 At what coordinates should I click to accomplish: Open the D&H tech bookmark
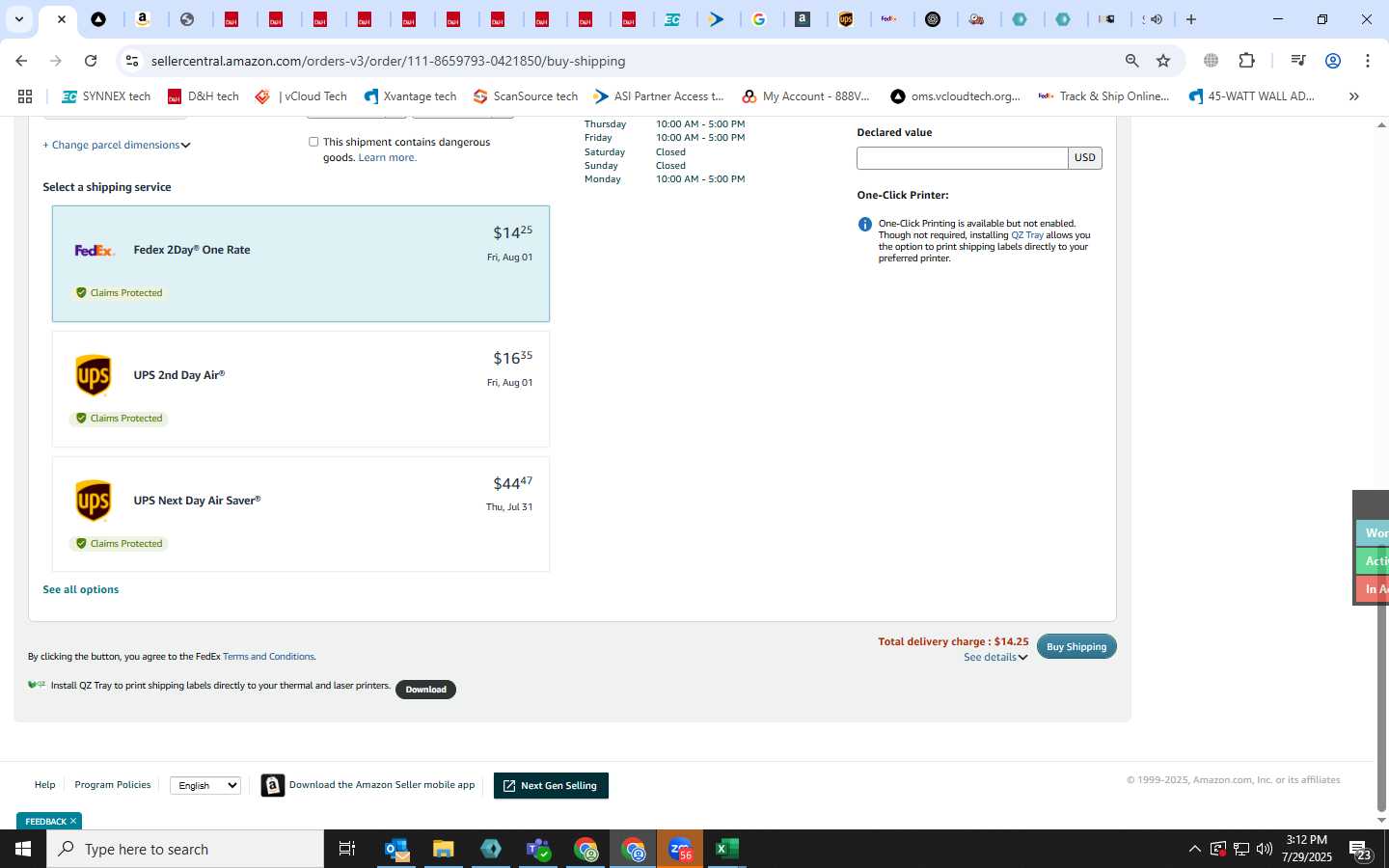pos(203,96)
